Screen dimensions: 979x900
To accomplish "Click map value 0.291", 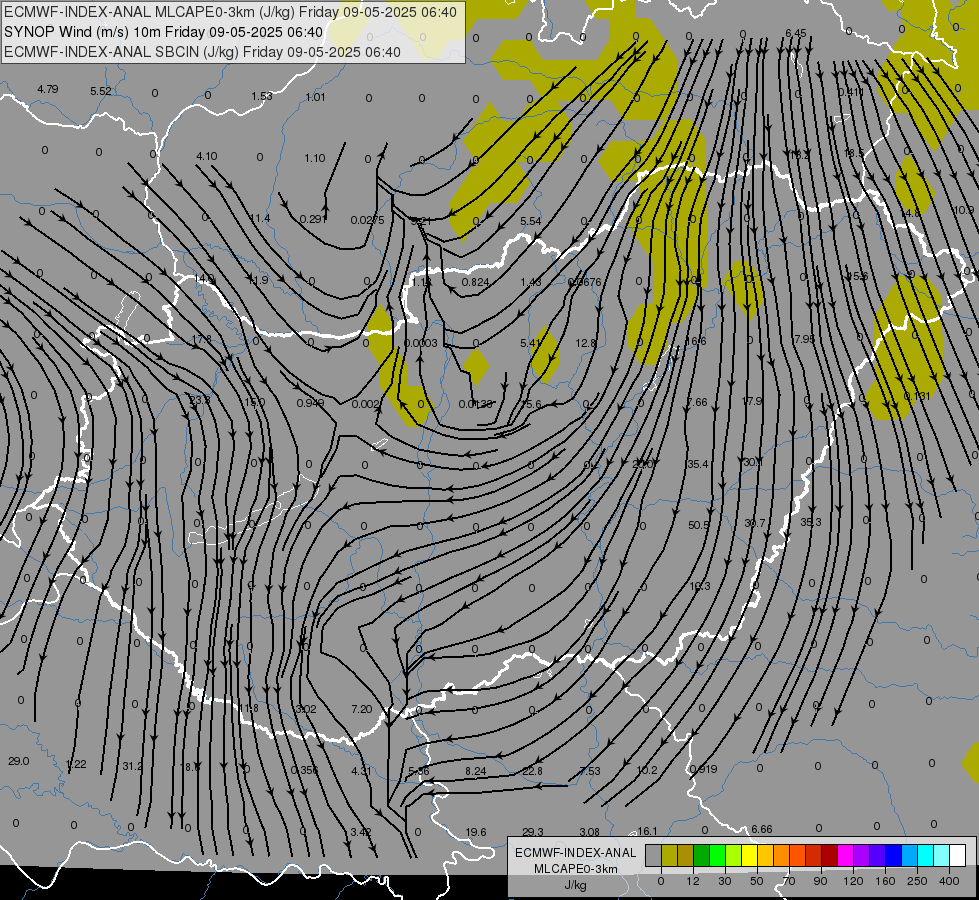I will pyautogui.click(x=313, y=219).
